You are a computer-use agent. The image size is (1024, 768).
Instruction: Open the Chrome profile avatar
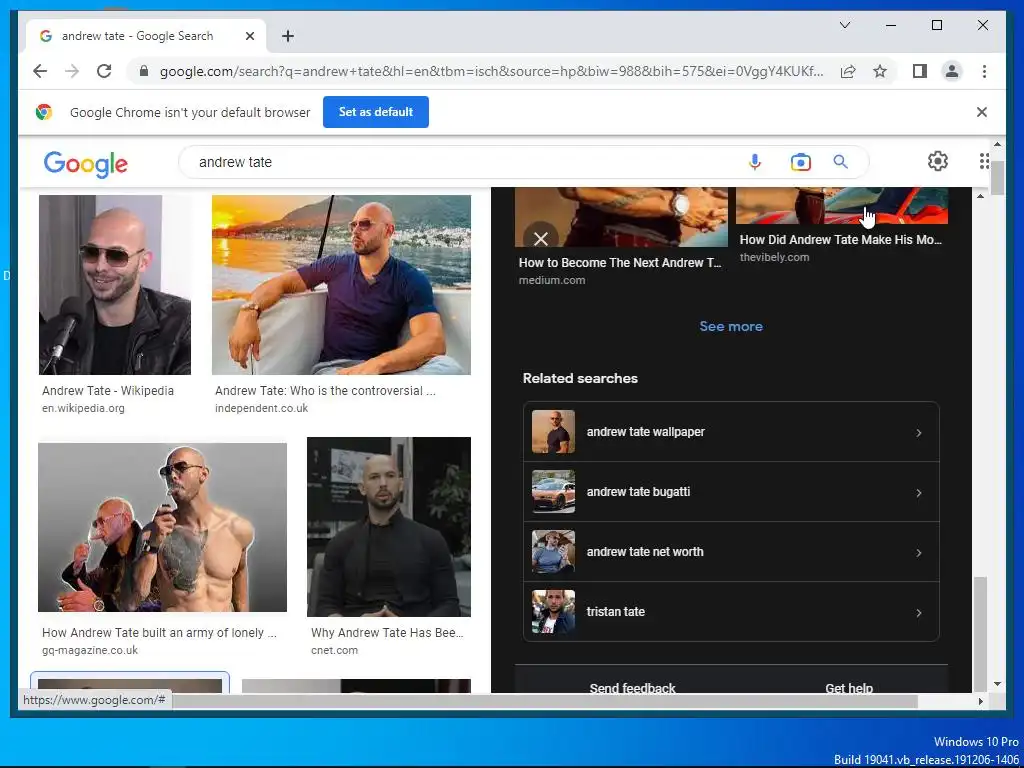point(952,71)
